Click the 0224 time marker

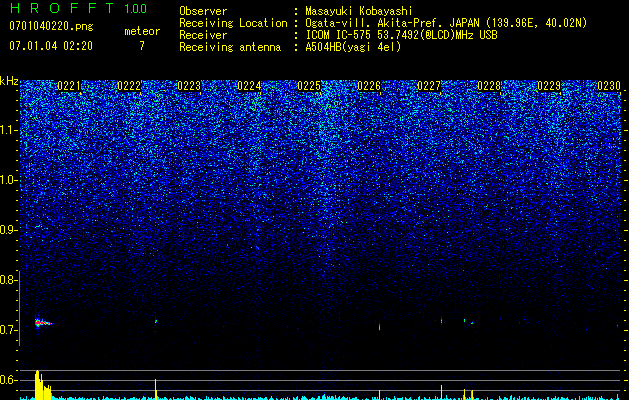(249, 86)
